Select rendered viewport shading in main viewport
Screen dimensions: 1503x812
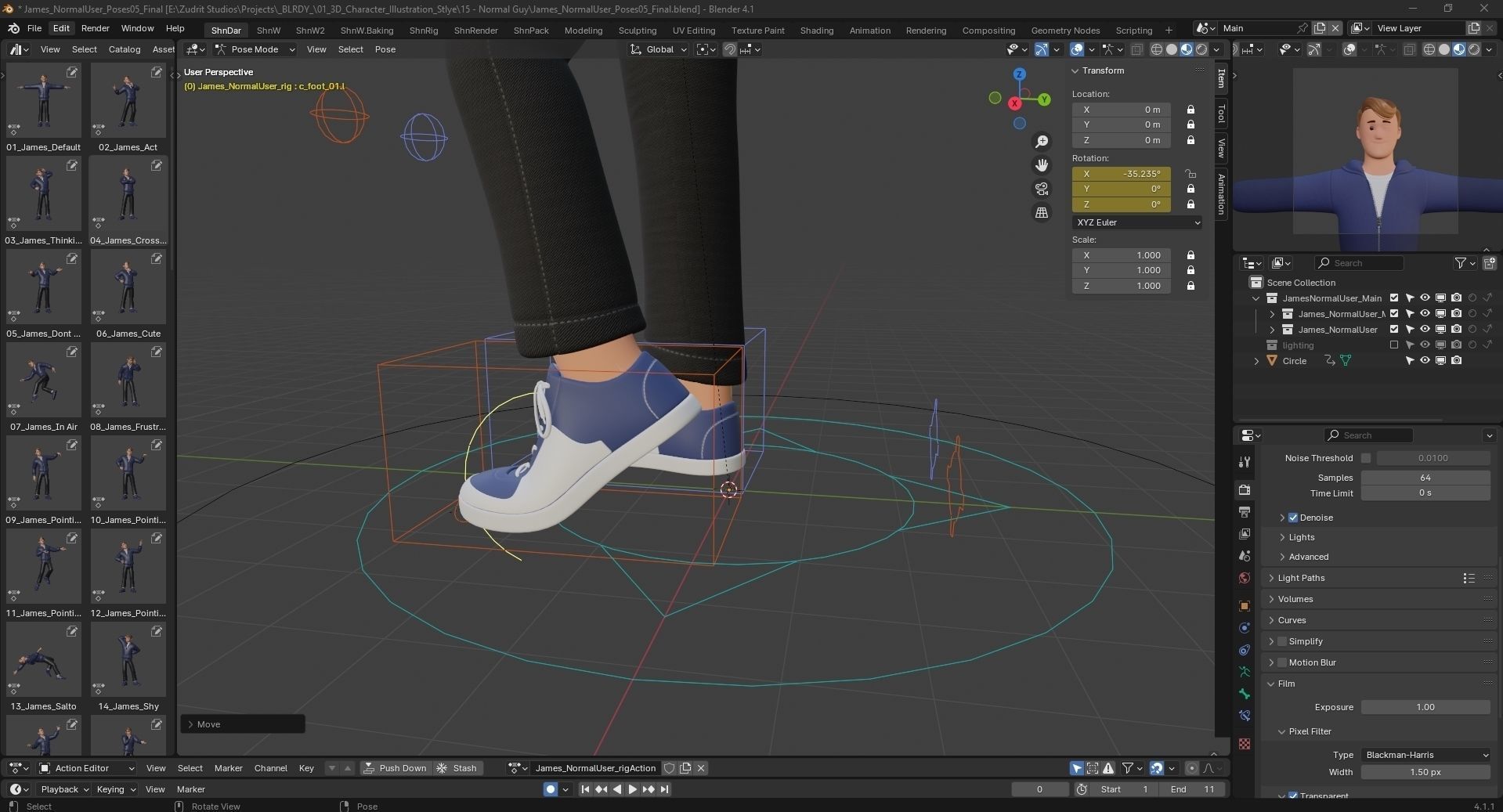pos(1201,49)
